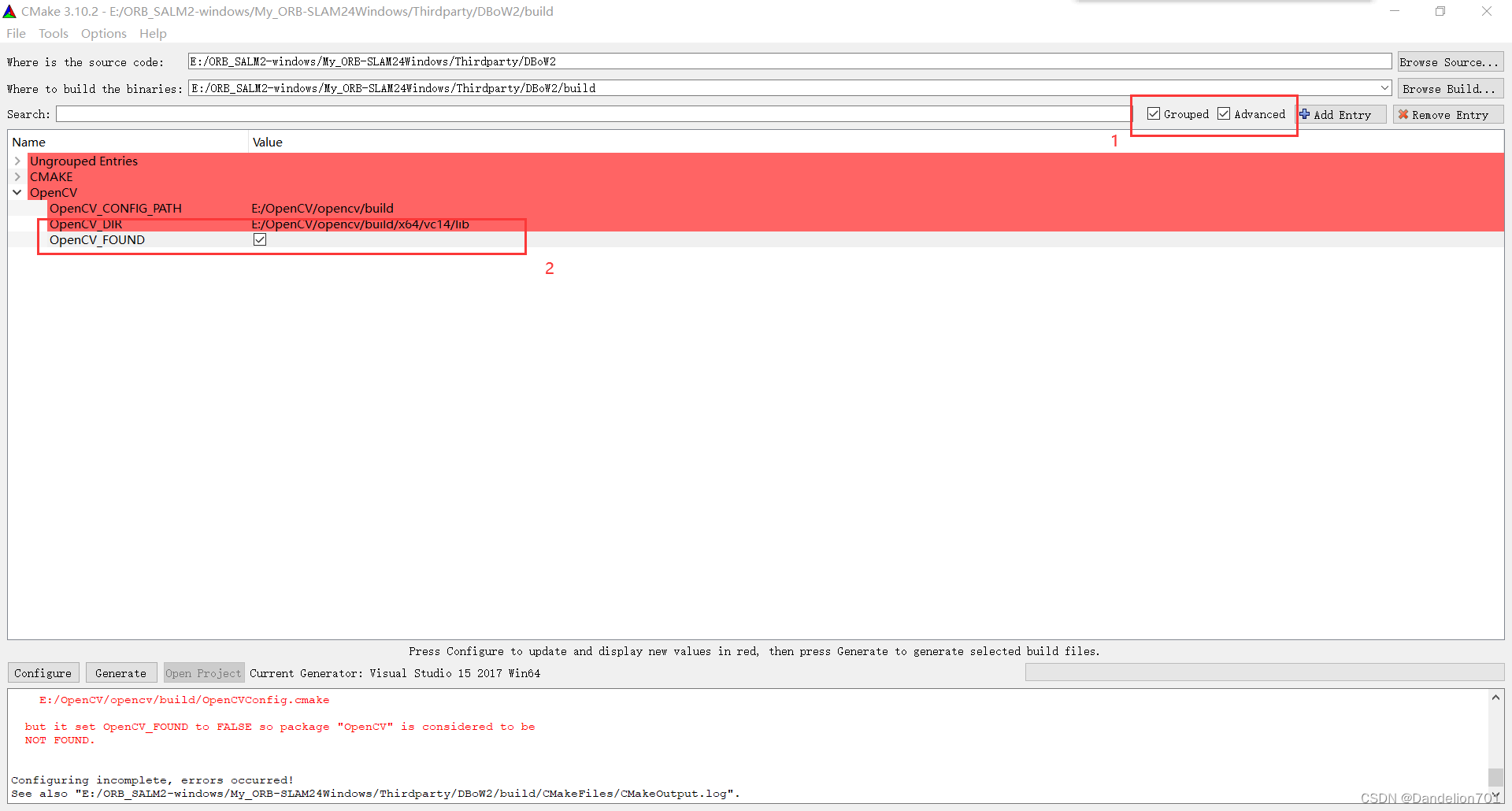Click the CMake logo in the title bar
This screenshot has height=811, width=1512.
click(x=10, y=11)
